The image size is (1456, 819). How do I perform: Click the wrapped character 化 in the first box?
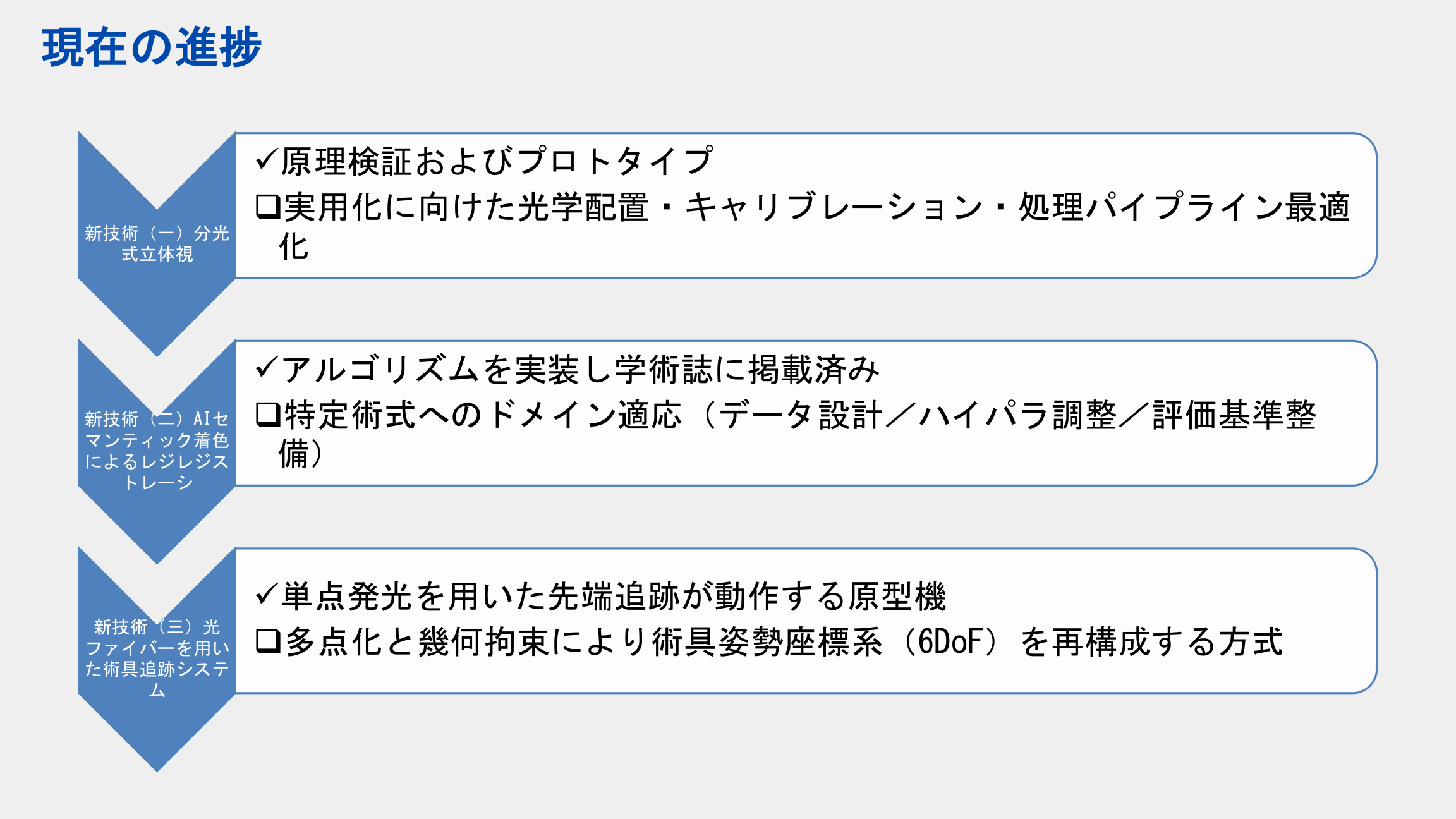pyautogui.click(x=294, y=246)
